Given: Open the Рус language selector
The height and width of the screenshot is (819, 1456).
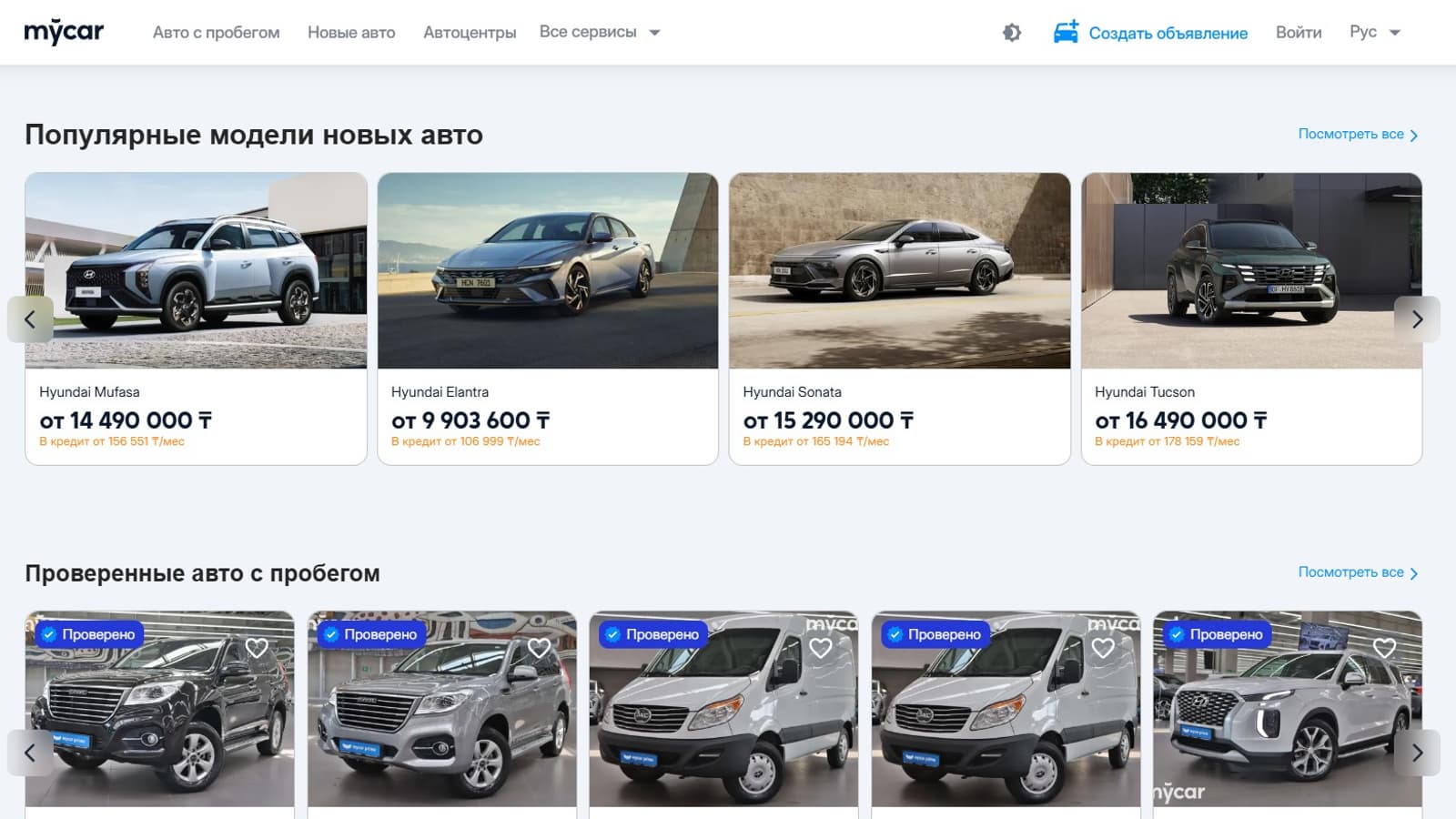Looking at the screenshot, I should [x=1374, y=32].
